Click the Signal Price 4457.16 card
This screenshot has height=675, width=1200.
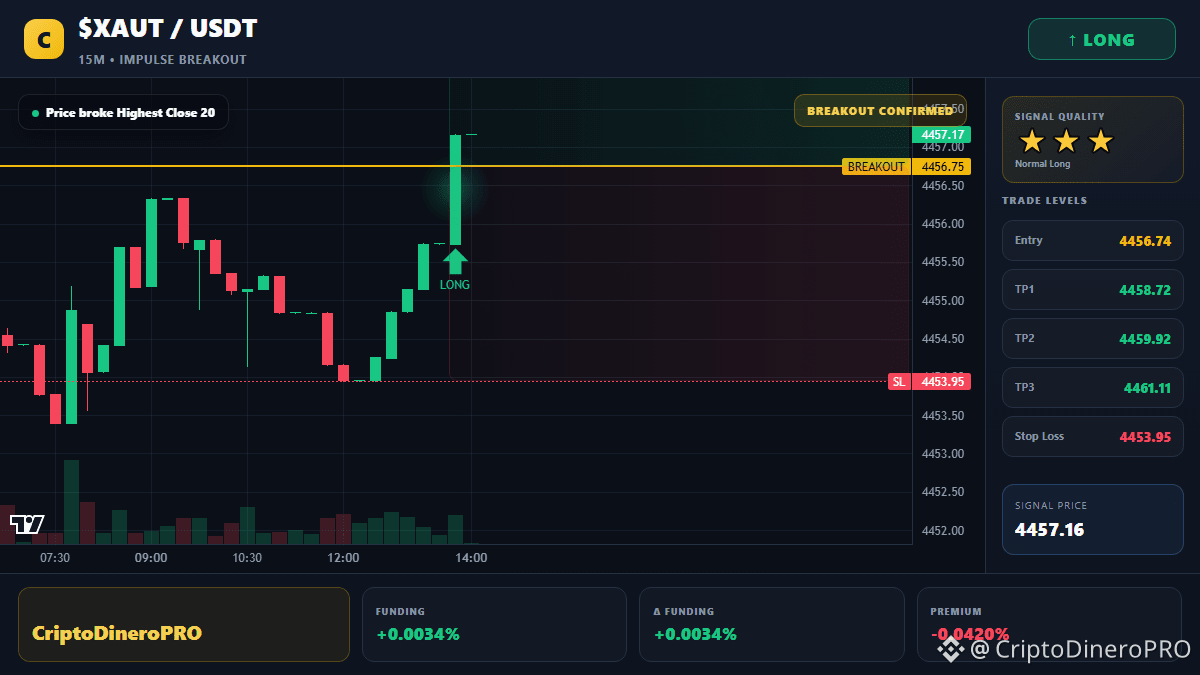click(x=1093, y=519)
